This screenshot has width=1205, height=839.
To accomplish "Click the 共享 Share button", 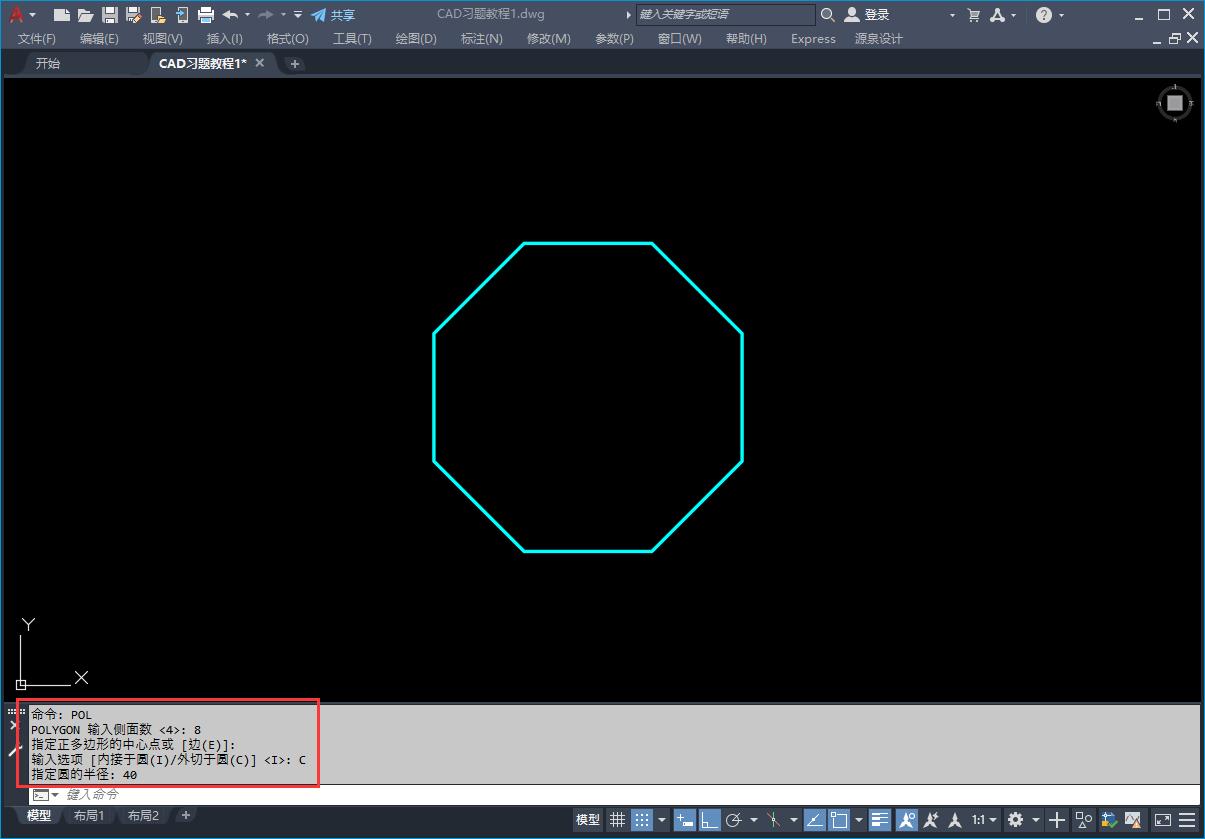I will (x=333, y=15).
